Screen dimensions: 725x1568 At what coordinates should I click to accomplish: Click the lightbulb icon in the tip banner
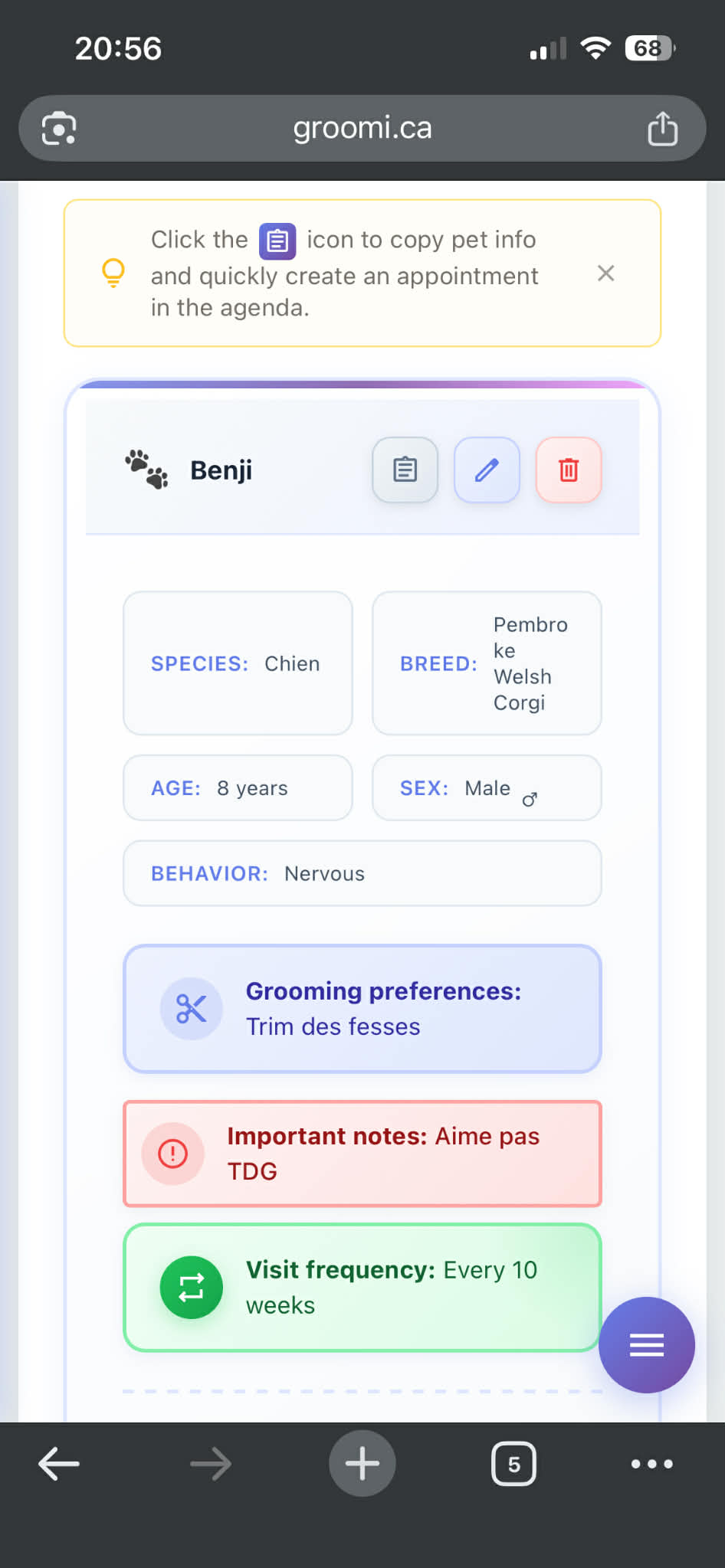tap(113, 272)
